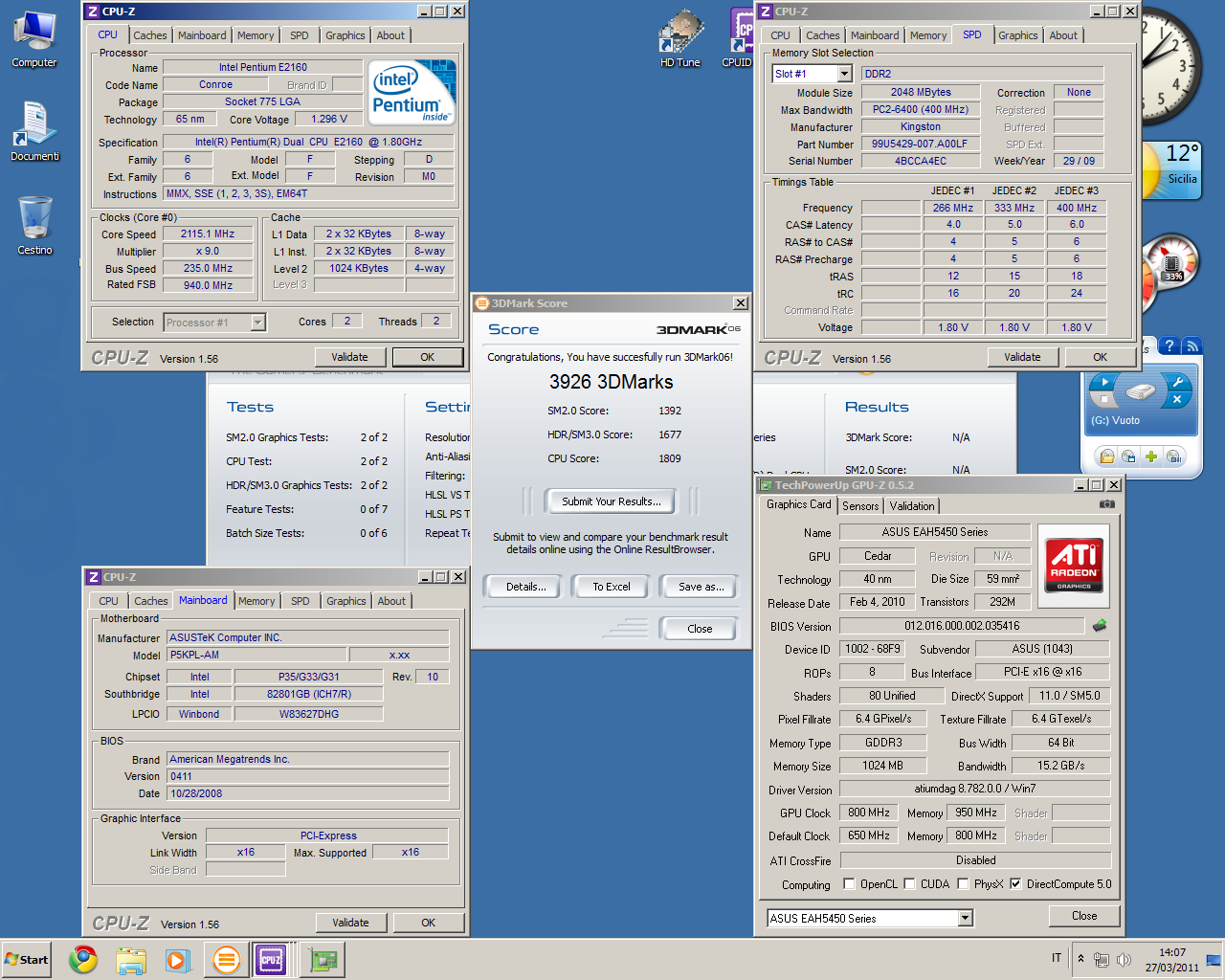Open the Slot #1 memory slot dropdown

coord(844,74)
